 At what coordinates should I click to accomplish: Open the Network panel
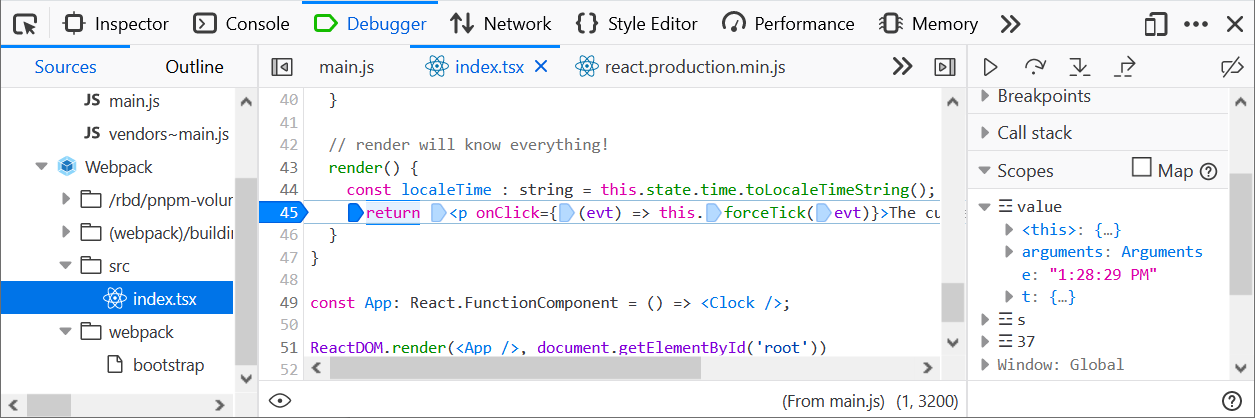pos(501,23)
